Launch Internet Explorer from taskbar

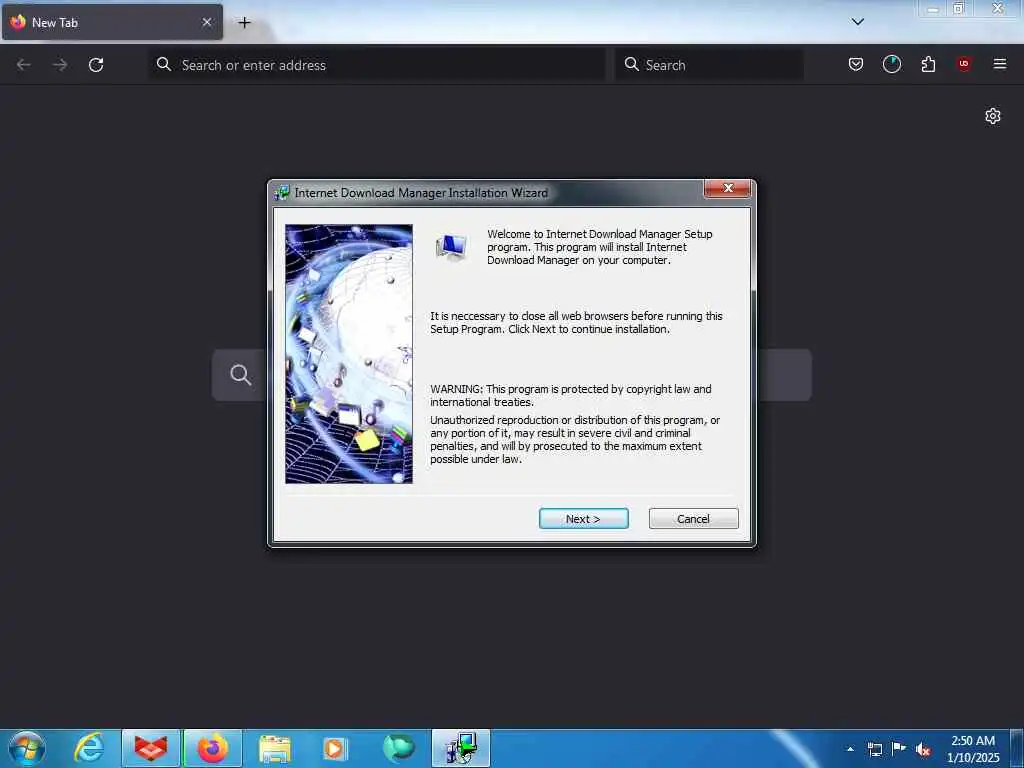[89, 748]
